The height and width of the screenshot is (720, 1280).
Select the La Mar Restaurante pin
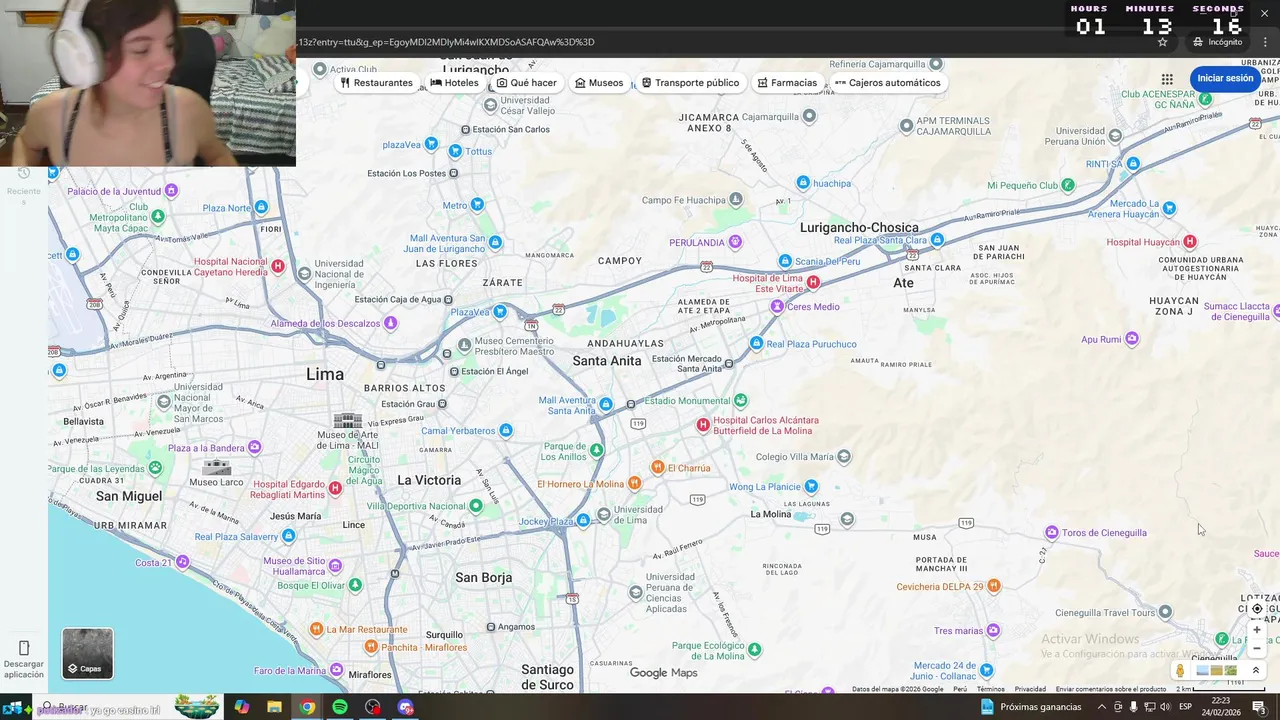coord(316,629)
